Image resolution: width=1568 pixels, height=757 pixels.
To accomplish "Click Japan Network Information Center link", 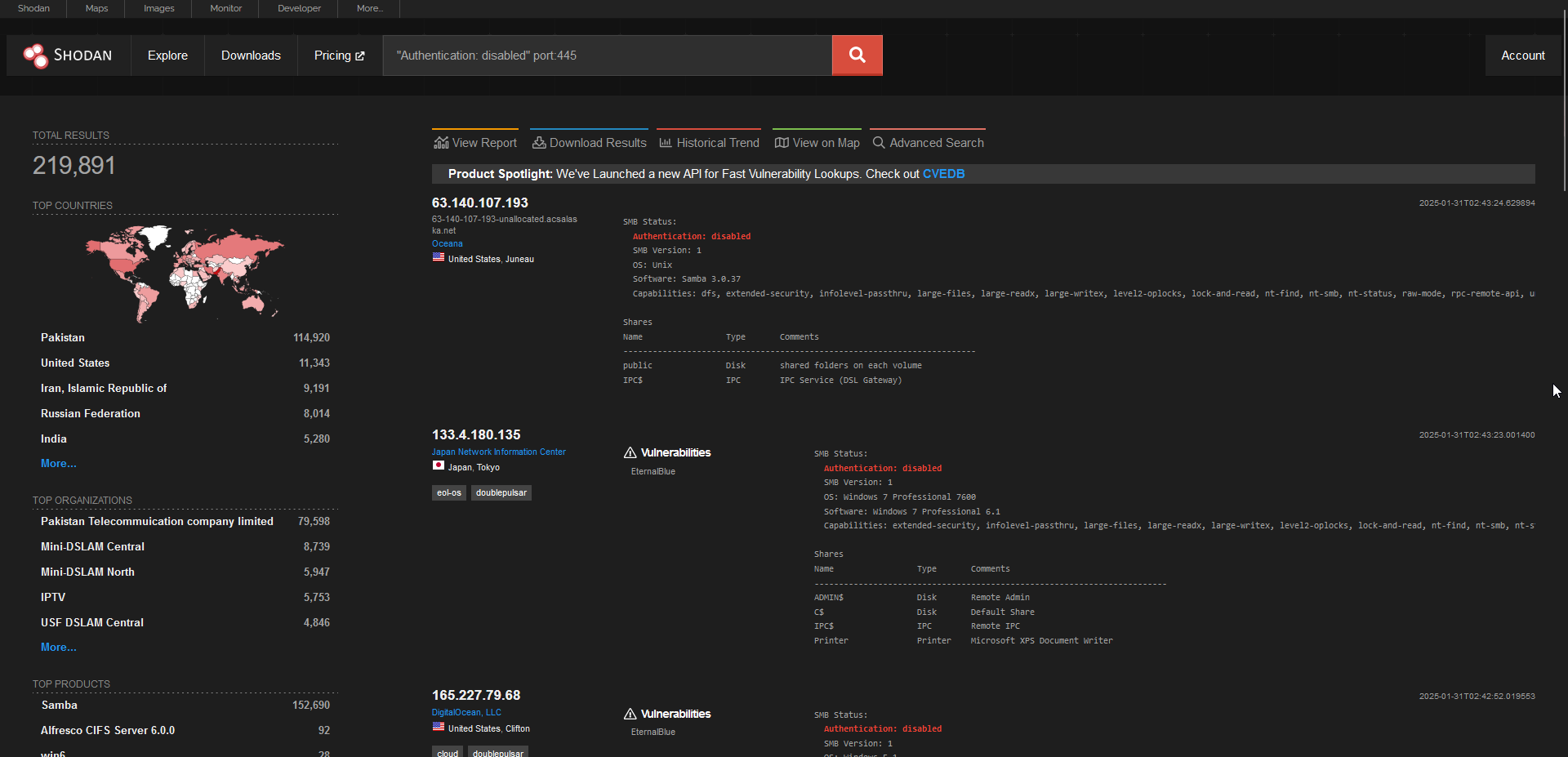I will [x=499, y=452].
